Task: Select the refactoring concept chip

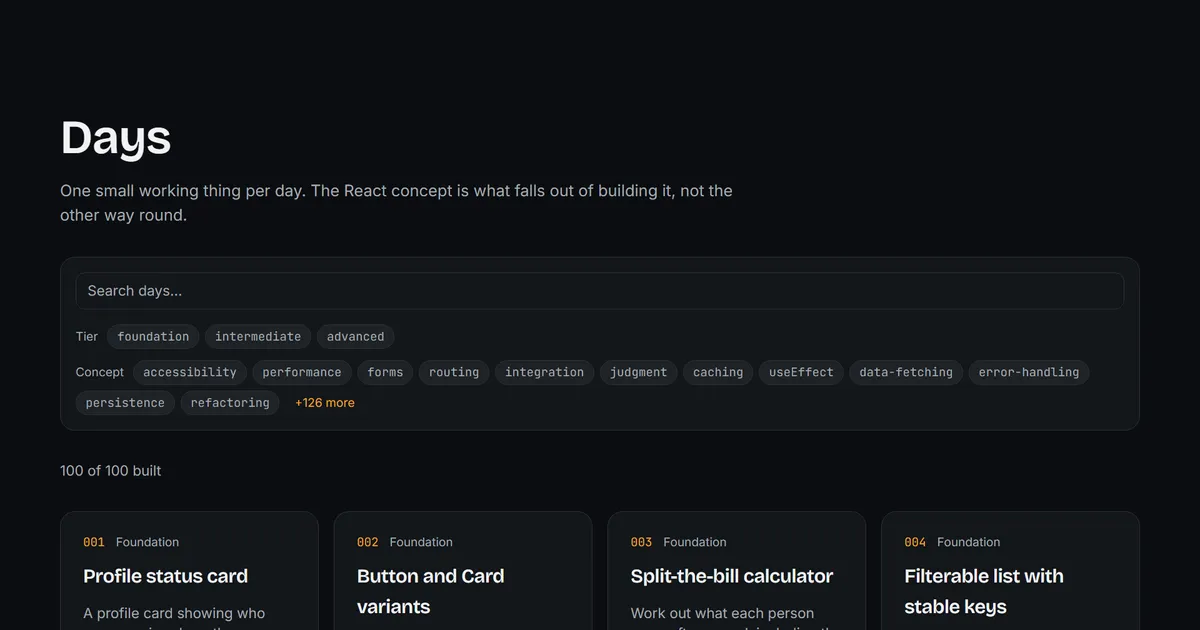Action: pyautogui.click(x=230, y=403)
